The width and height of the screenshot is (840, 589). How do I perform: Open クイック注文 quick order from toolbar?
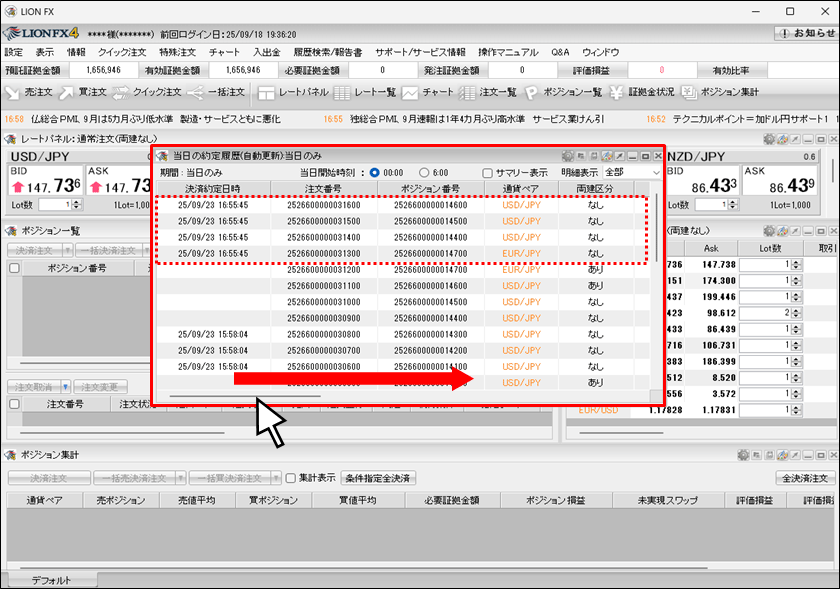(x=146, y=92)
